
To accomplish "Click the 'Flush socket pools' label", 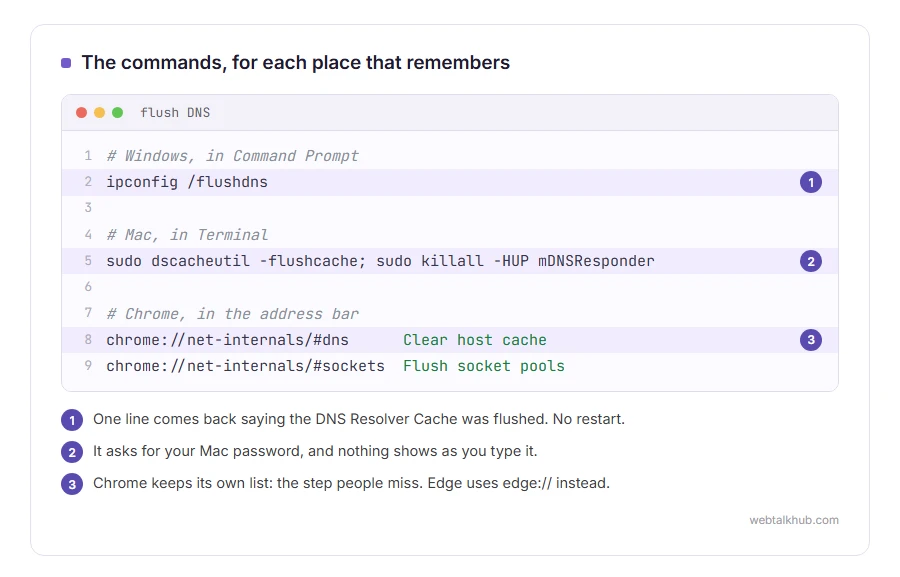I will (483, 366).
